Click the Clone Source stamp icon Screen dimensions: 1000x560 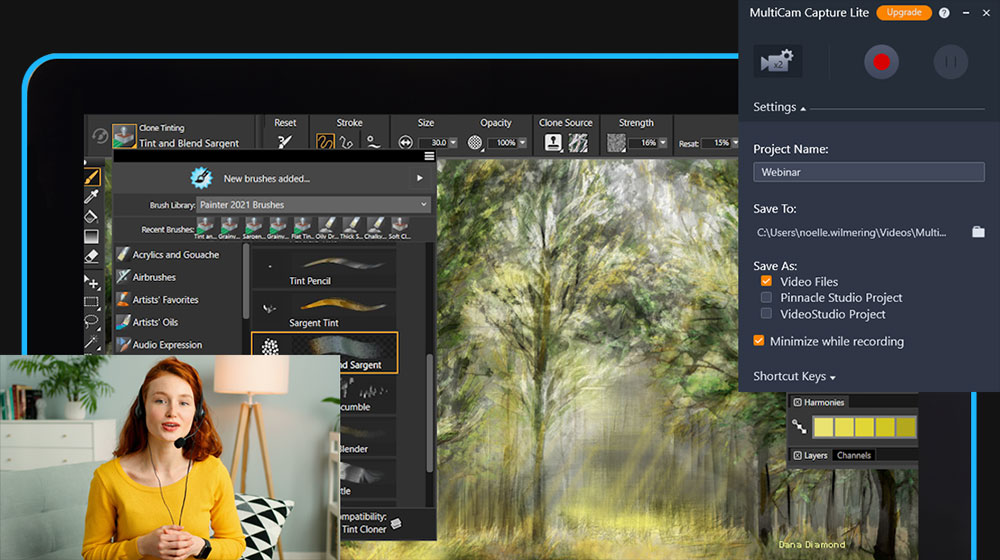(x=553, y=142)
